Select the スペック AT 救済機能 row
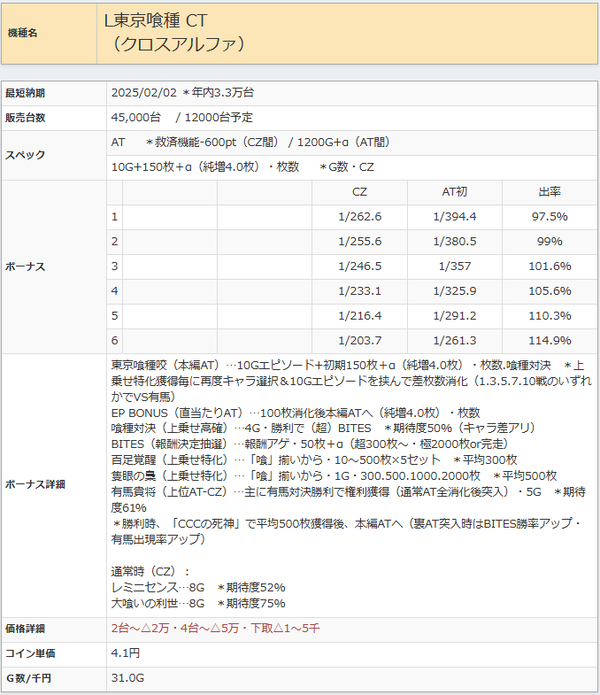The image size is (600, 695). (351, 143)
